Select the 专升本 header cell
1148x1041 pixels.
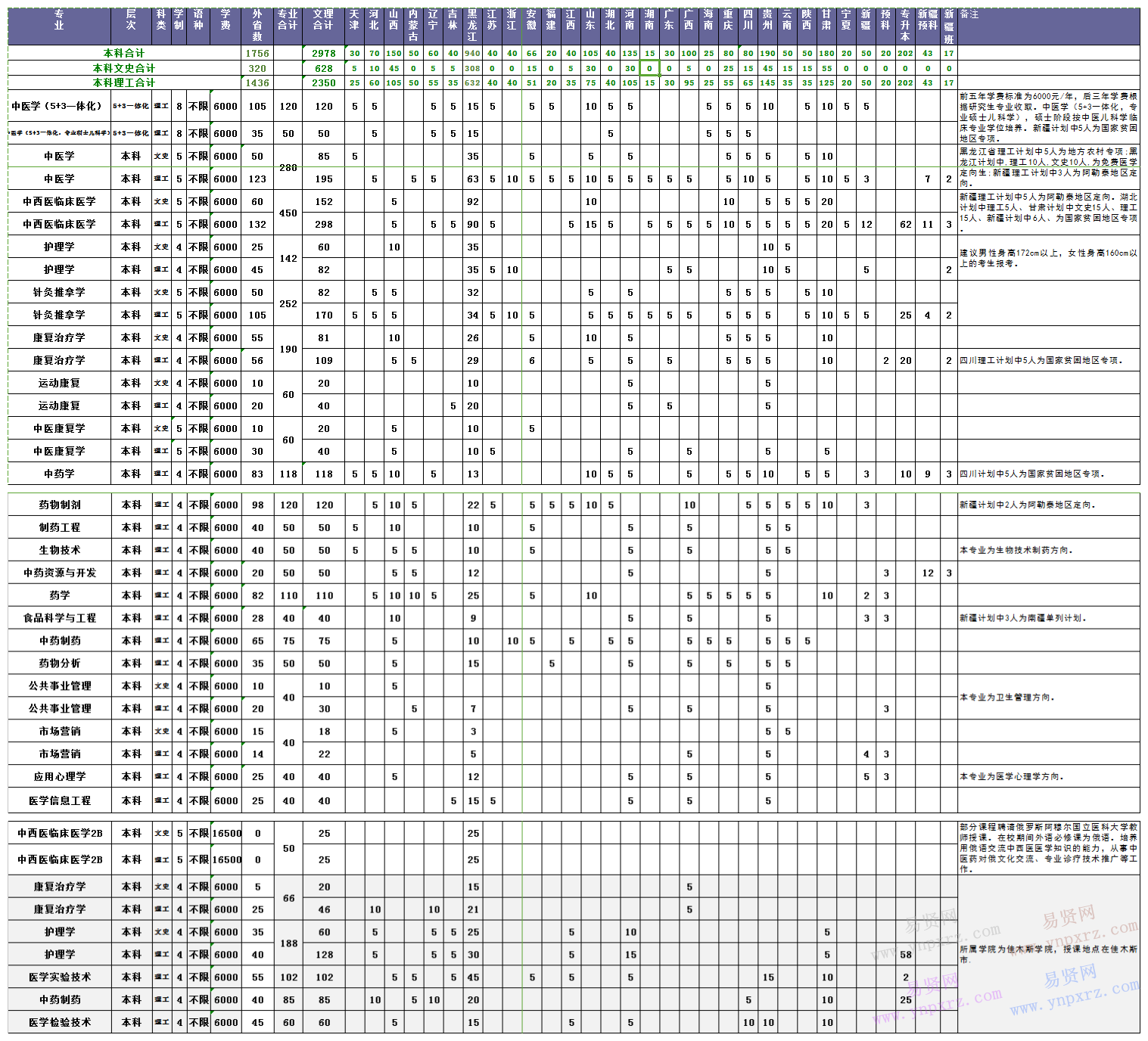click(905, 26)
